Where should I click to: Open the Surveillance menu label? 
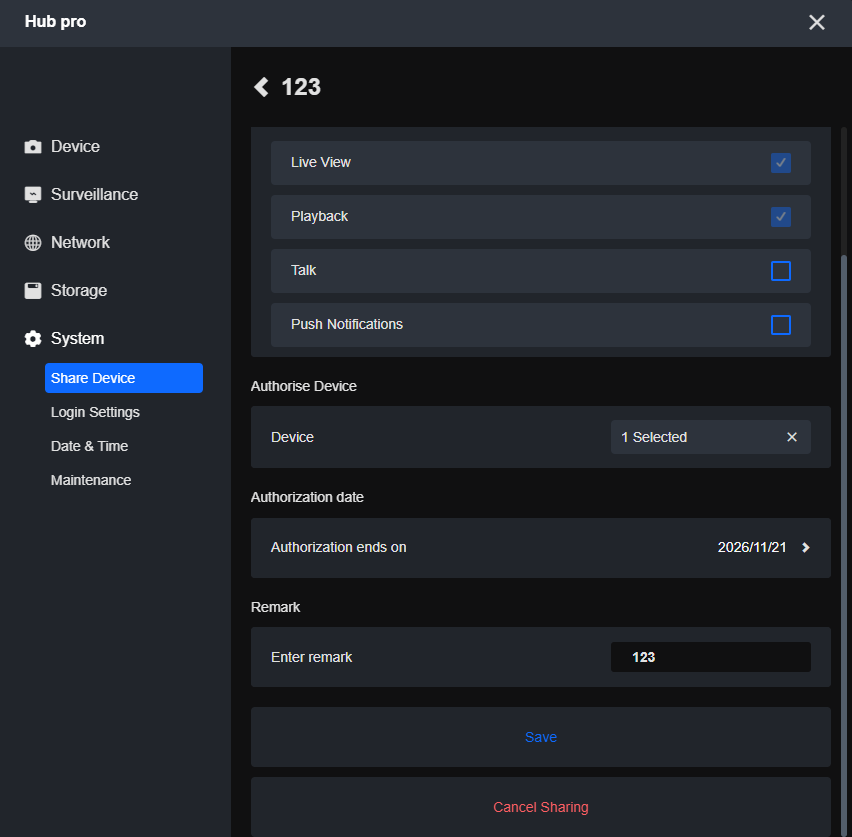pos(95,195)
